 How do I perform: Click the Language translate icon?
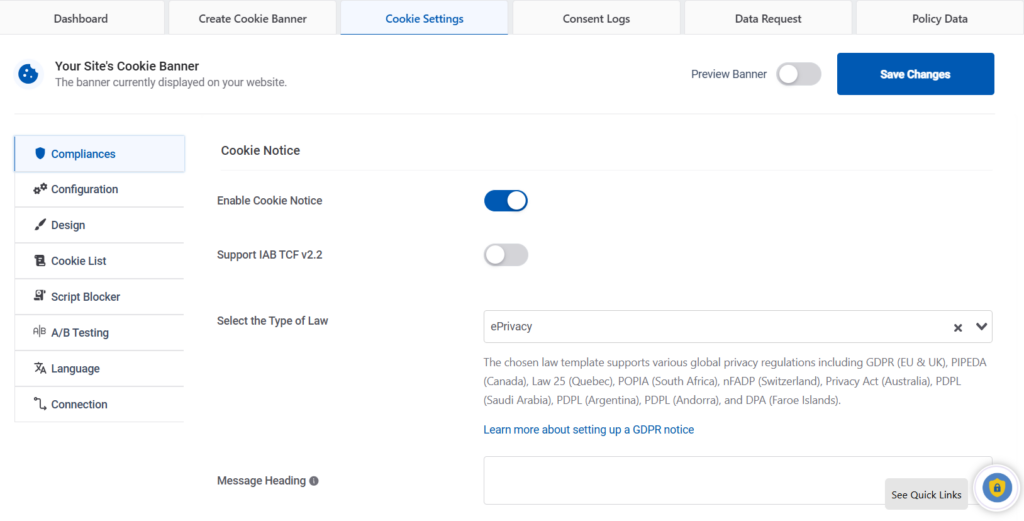click(x=40, y=368)
